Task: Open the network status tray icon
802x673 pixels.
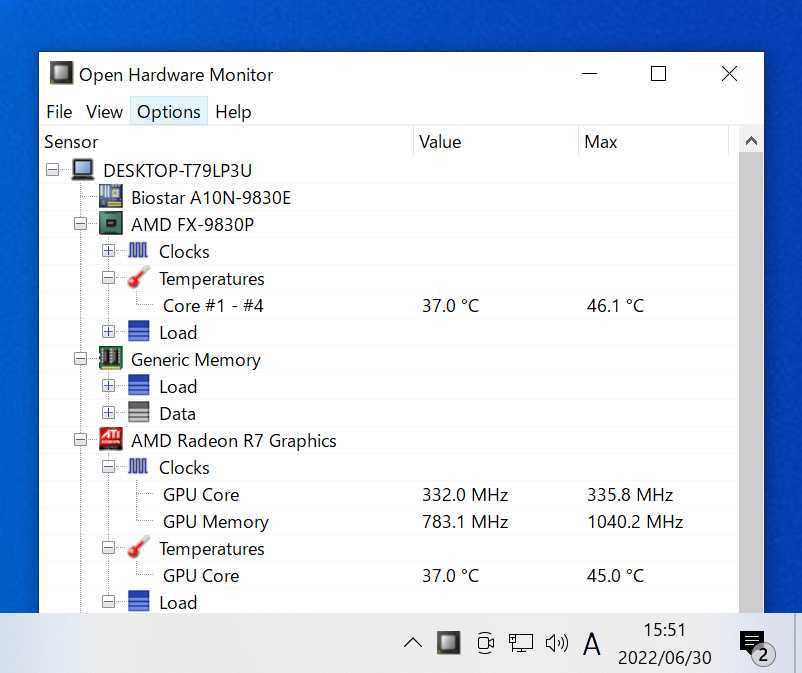Action: pyautogui.click(x=521, y=643)
